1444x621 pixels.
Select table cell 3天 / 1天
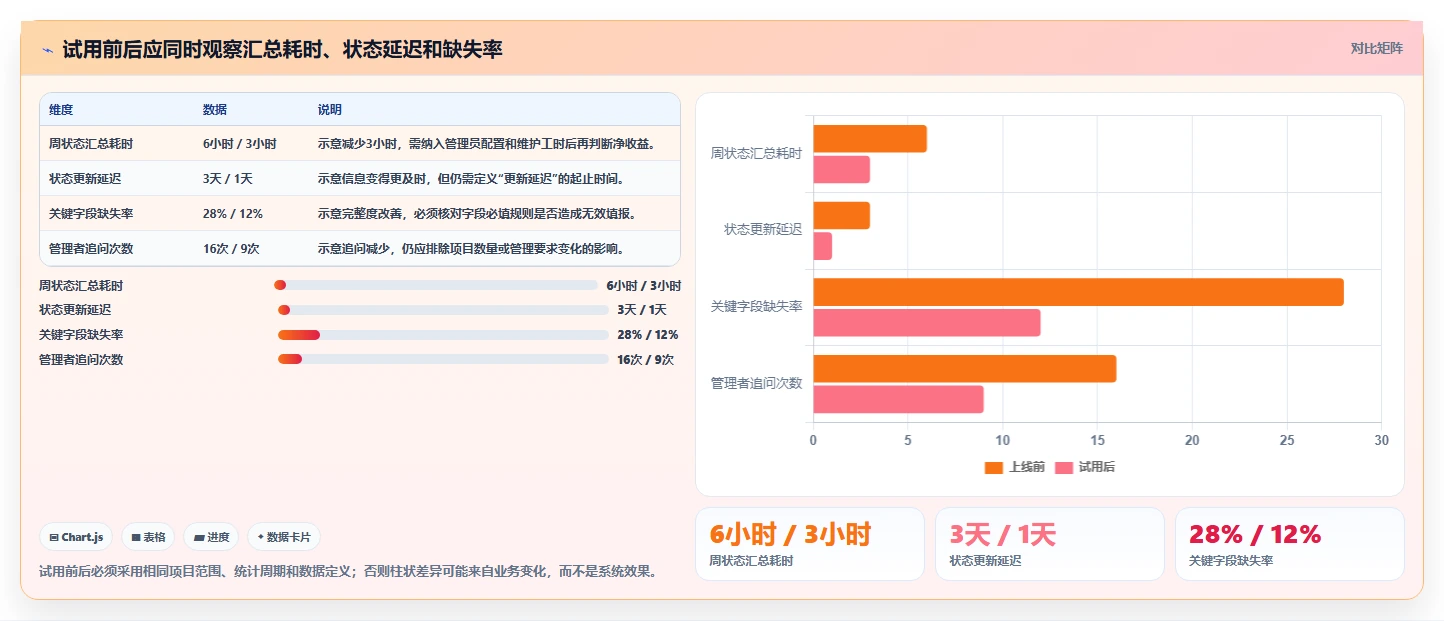[x=228, y=179]
